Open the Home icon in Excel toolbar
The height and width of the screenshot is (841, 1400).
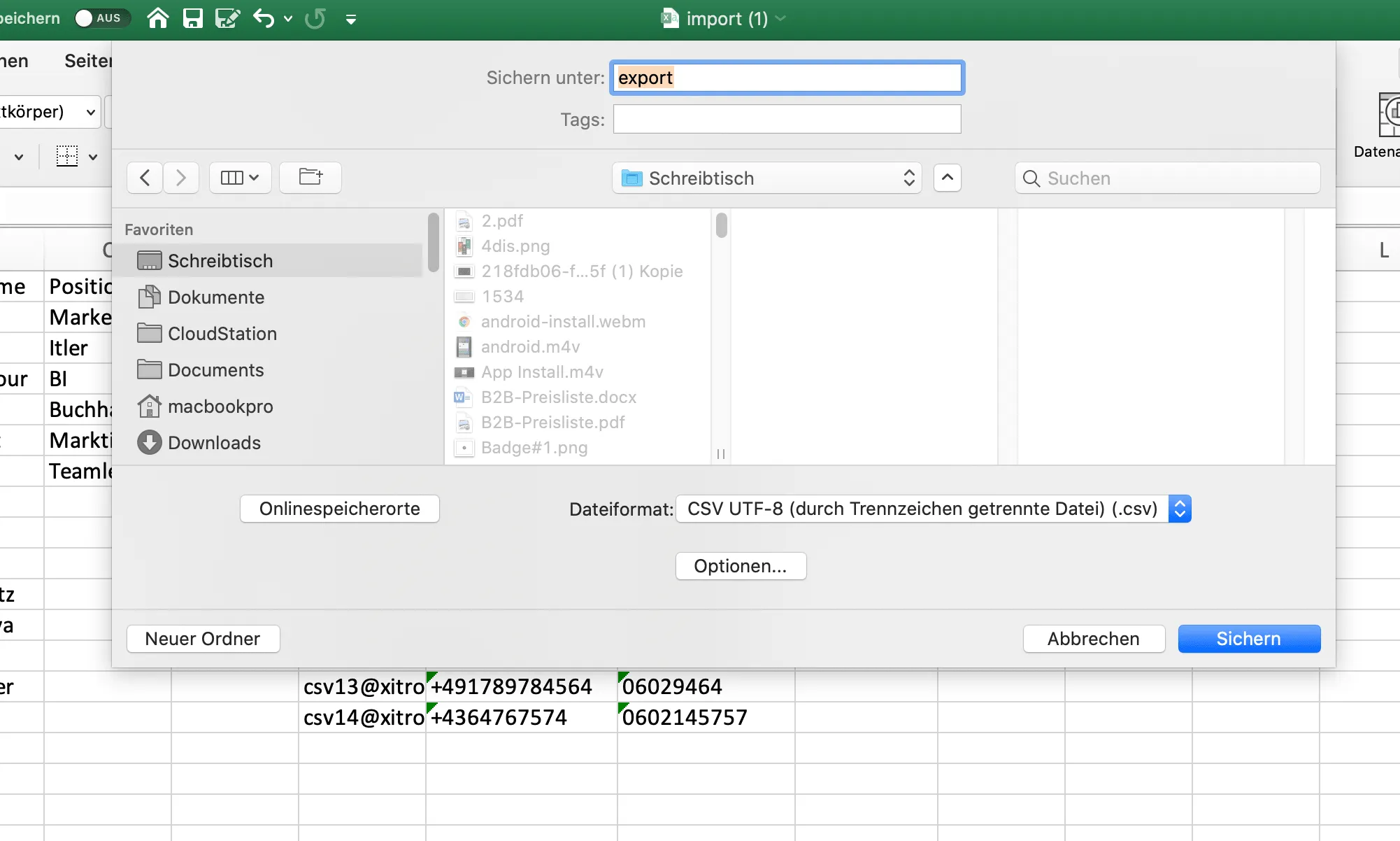point(158,18)
